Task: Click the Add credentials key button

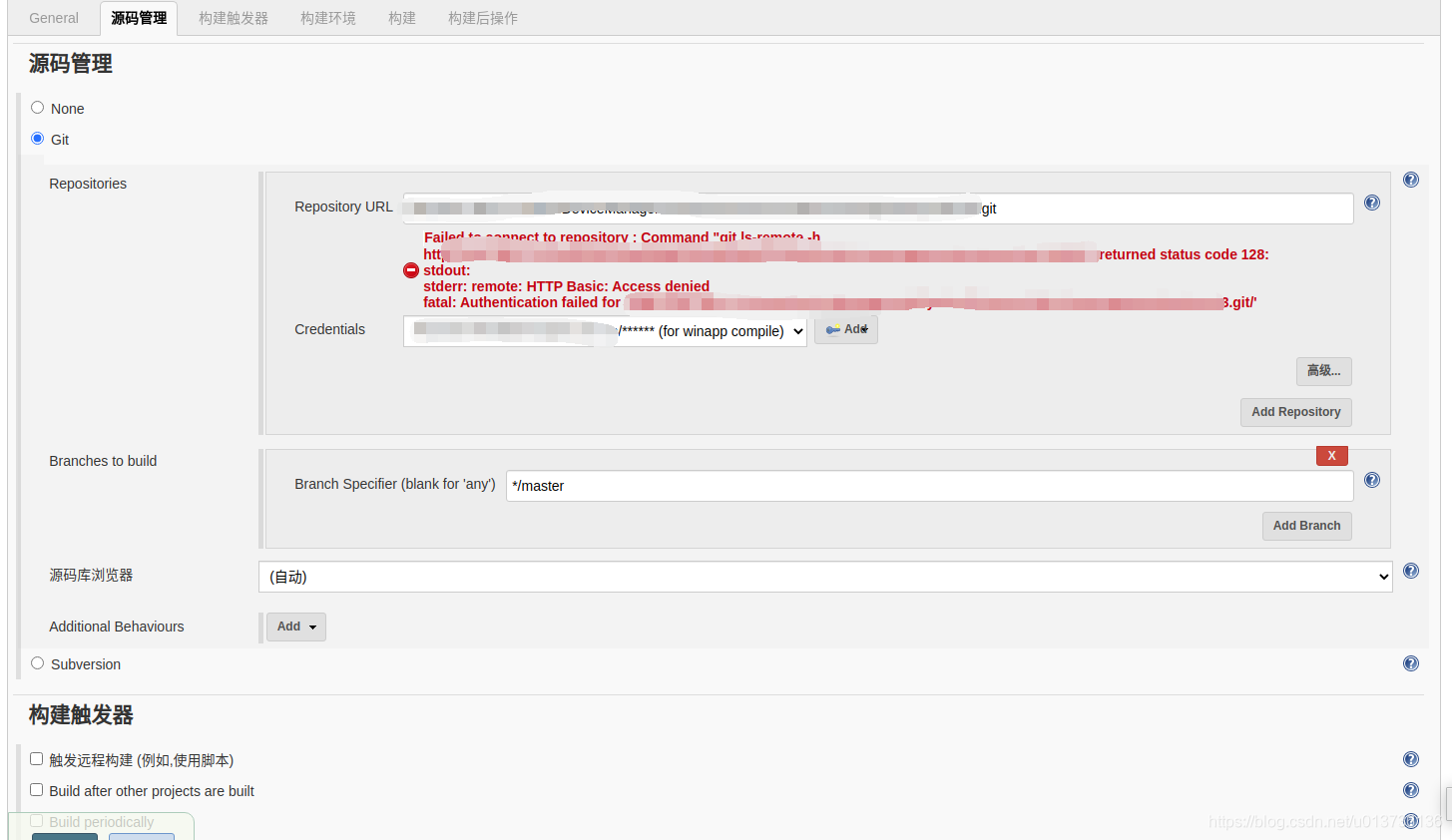Action: (x=846, y=330)
